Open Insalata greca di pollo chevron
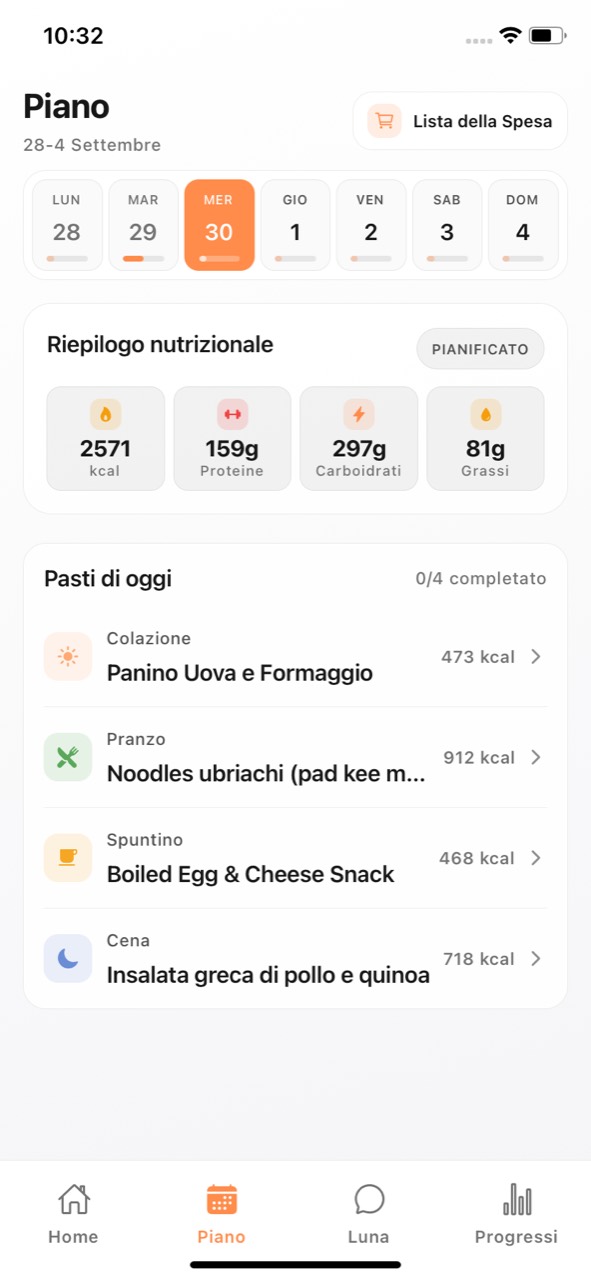Viewport: 591px width, 1280px height. 536,959
